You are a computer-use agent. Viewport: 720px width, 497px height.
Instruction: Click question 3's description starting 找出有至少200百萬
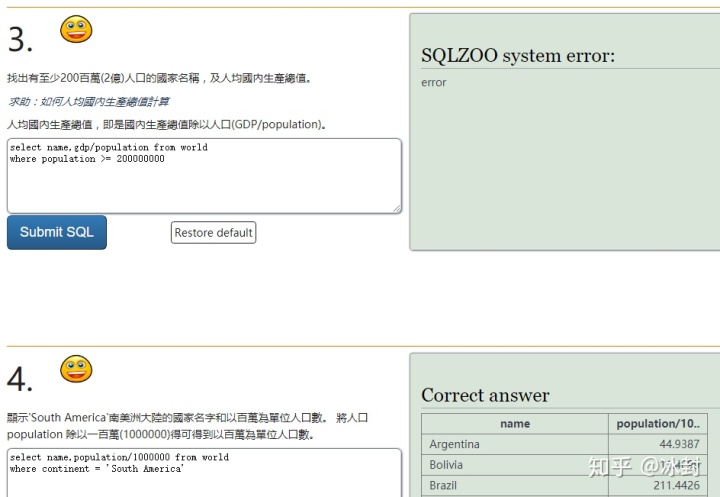point(160,79)
